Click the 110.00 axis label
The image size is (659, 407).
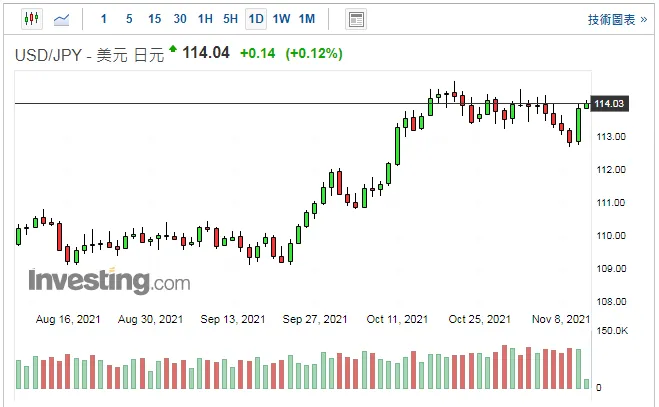611,235
